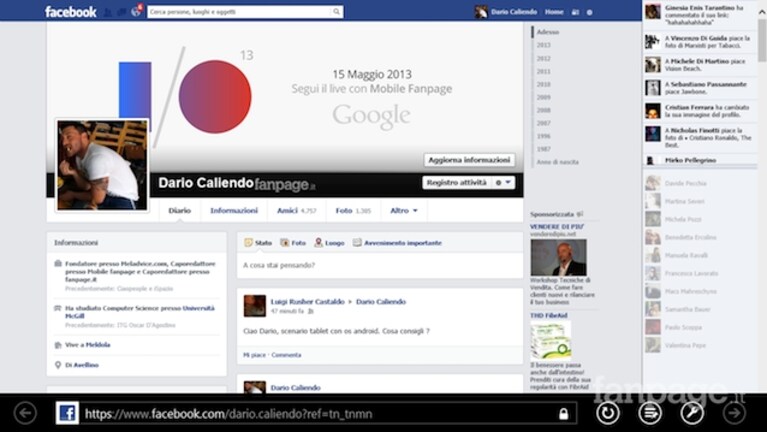Click the browser back arrow button
The height and width of the screenshot is (432, 767).
coord(25,413)
